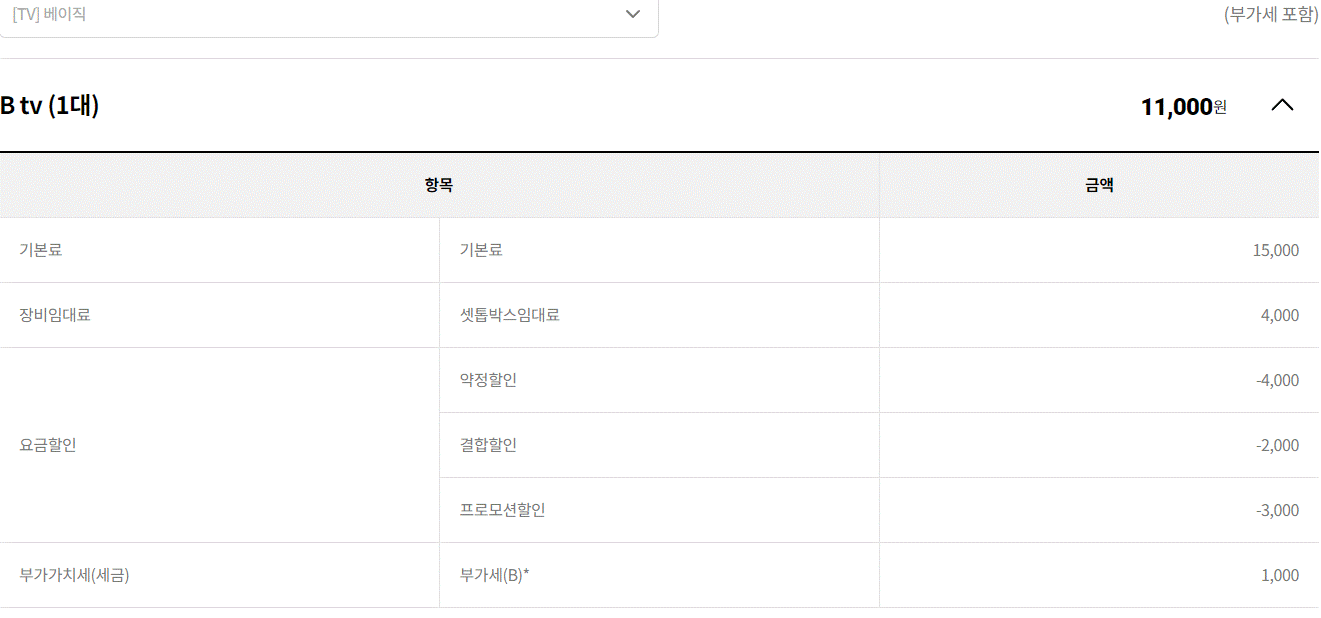Click the 장비임대료 category cell

pos(55,315)
